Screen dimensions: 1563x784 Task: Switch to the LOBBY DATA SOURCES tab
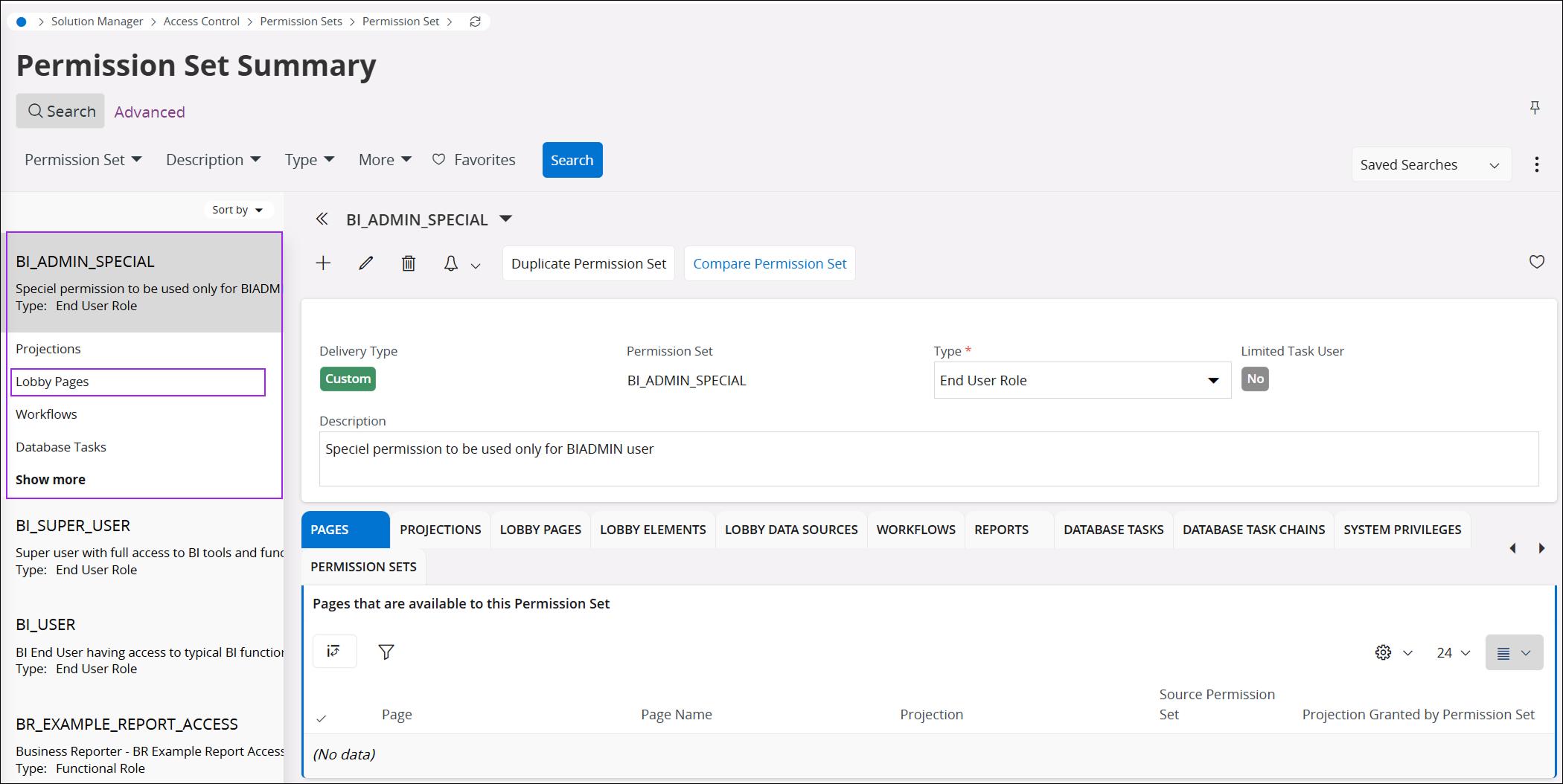pyautogui.click(x=791, y=530)
